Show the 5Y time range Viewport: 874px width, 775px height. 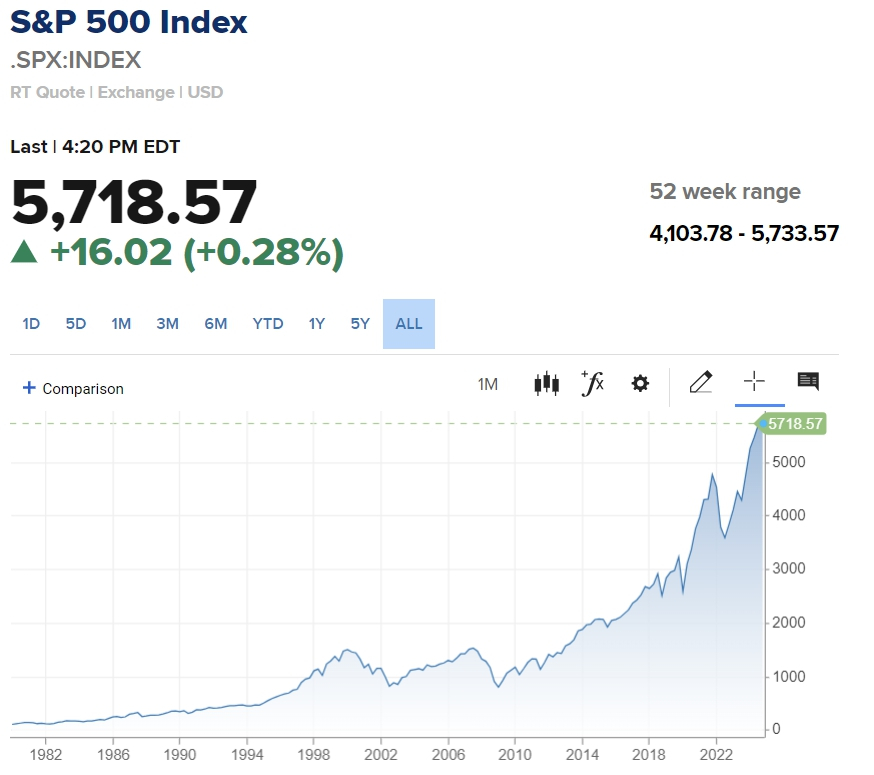point(360,324)
